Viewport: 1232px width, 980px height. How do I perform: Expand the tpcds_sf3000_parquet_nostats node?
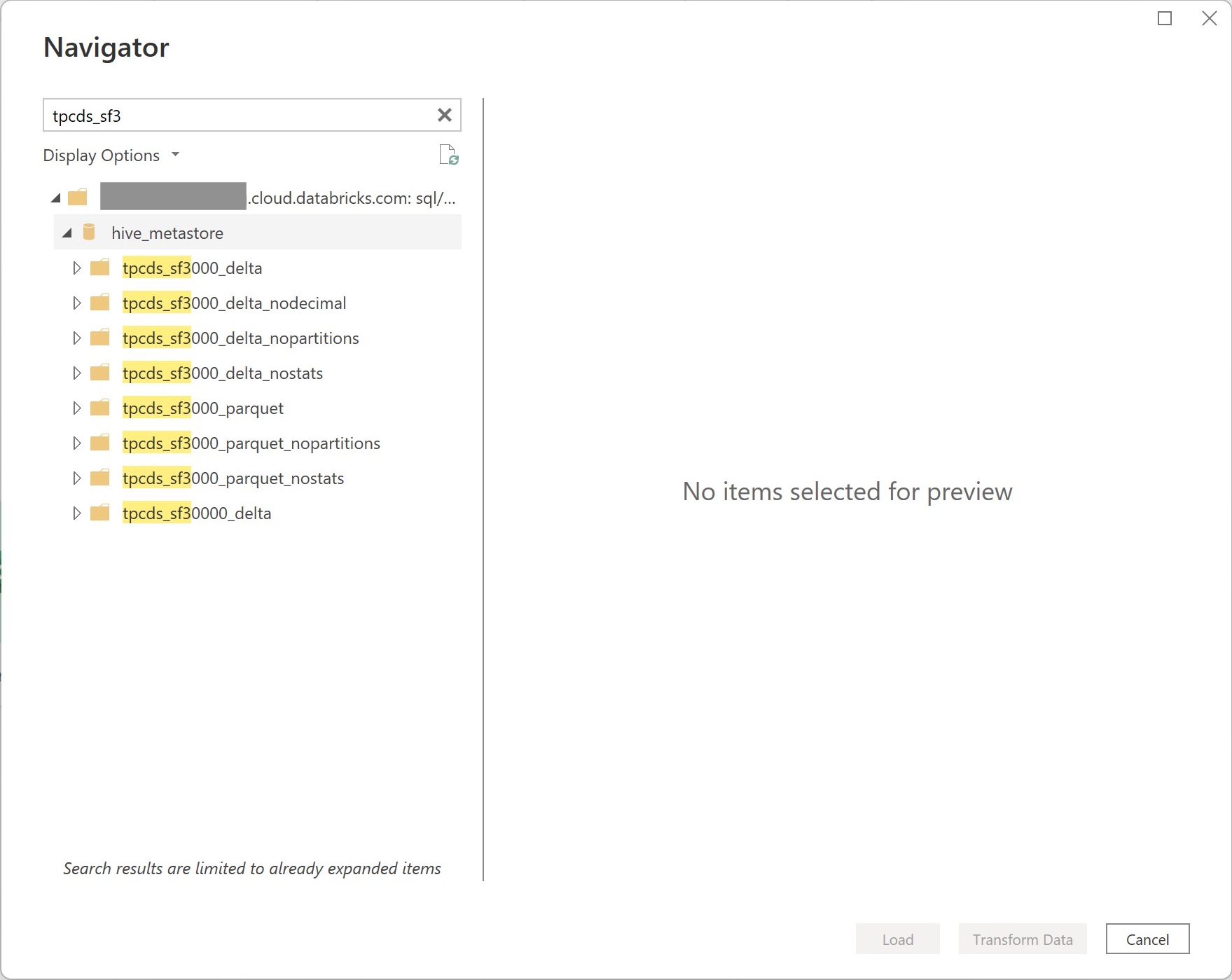(x=76, y=477)
